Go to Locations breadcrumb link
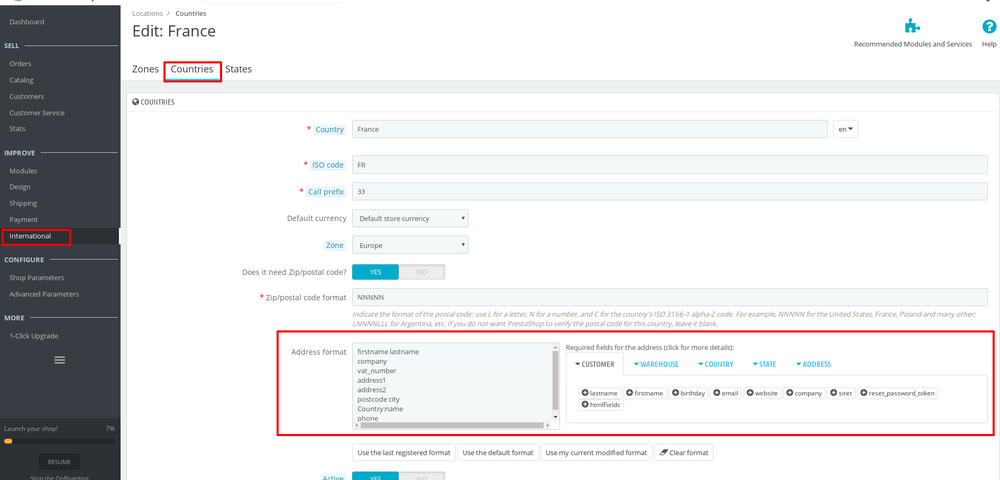1000x480 pixels. pyautogui.click(x=147, y=13)
